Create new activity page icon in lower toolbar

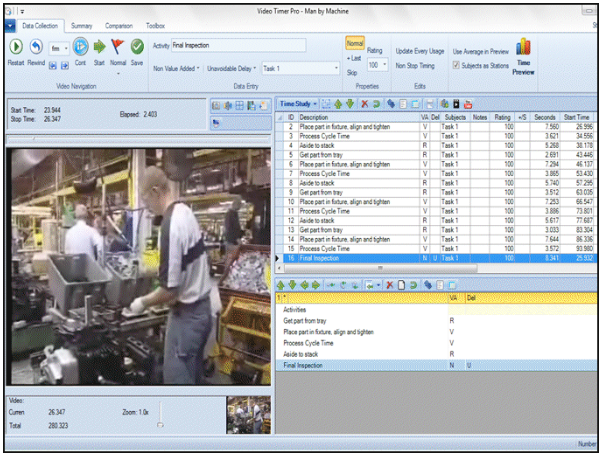401,285
